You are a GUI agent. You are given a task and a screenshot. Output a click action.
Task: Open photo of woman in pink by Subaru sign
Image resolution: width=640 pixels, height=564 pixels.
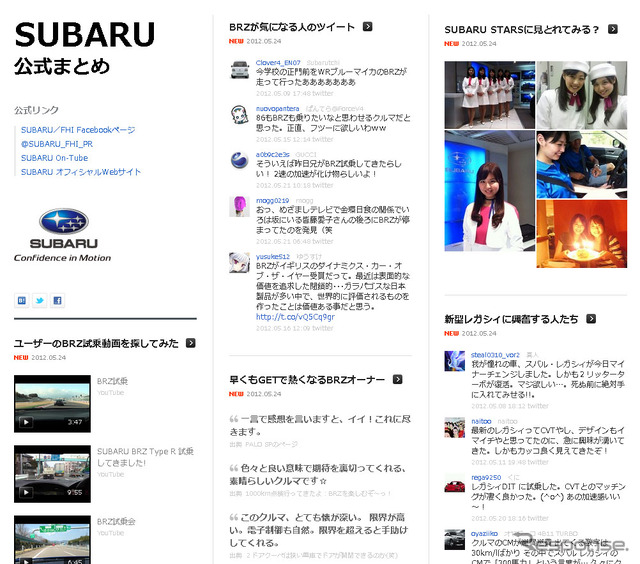pyautogui.click(x=489, y=191)
